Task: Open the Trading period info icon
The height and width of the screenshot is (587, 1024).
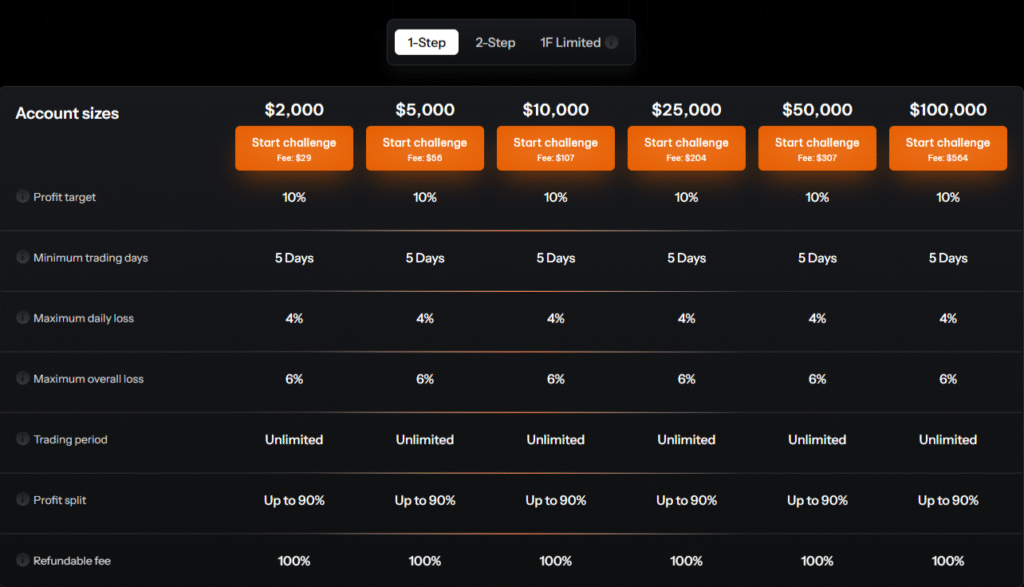Action: pos(22,440)
